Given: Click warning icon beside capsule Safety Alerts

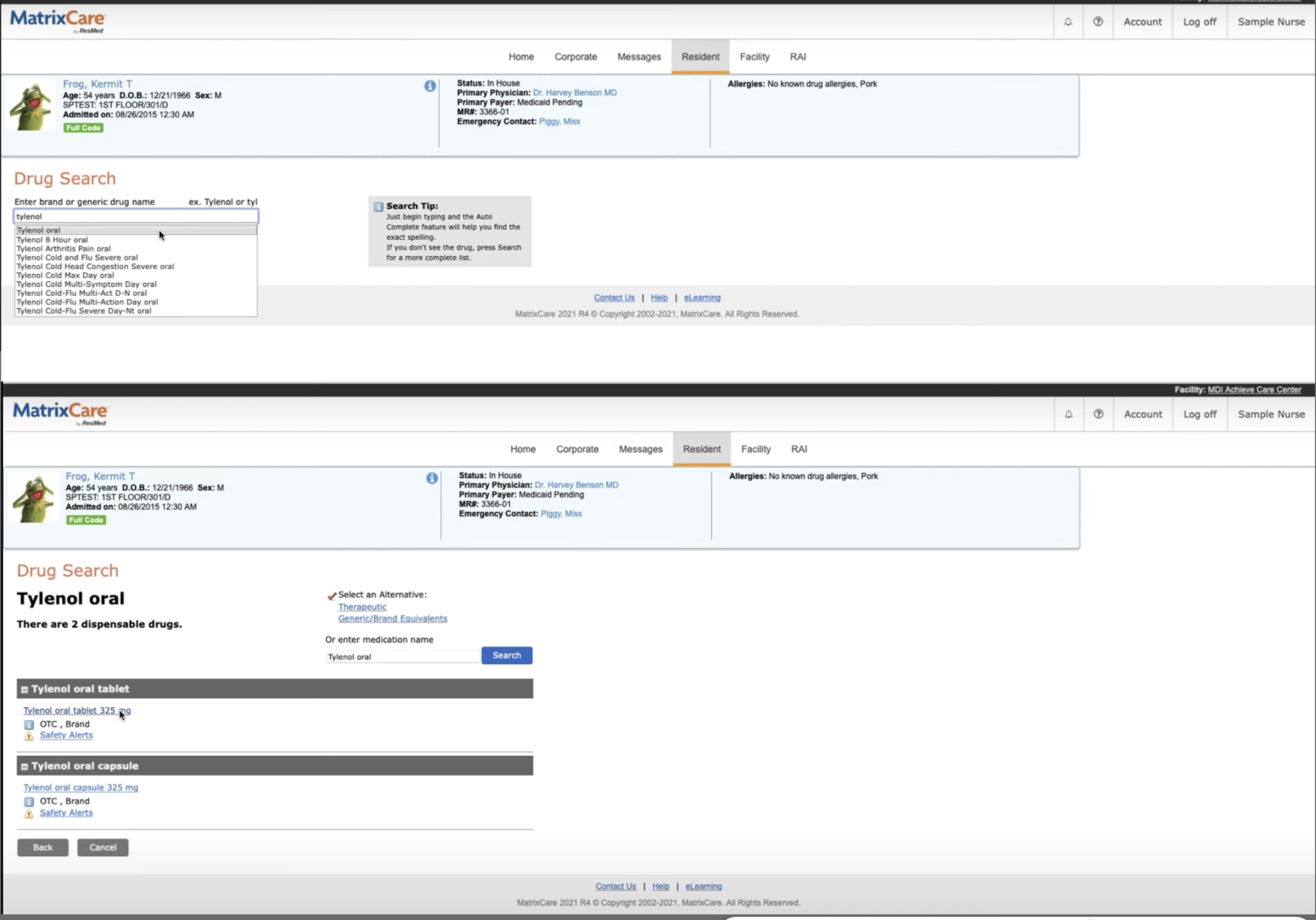Looking at the screenshot, I should [x=29, y=813].
